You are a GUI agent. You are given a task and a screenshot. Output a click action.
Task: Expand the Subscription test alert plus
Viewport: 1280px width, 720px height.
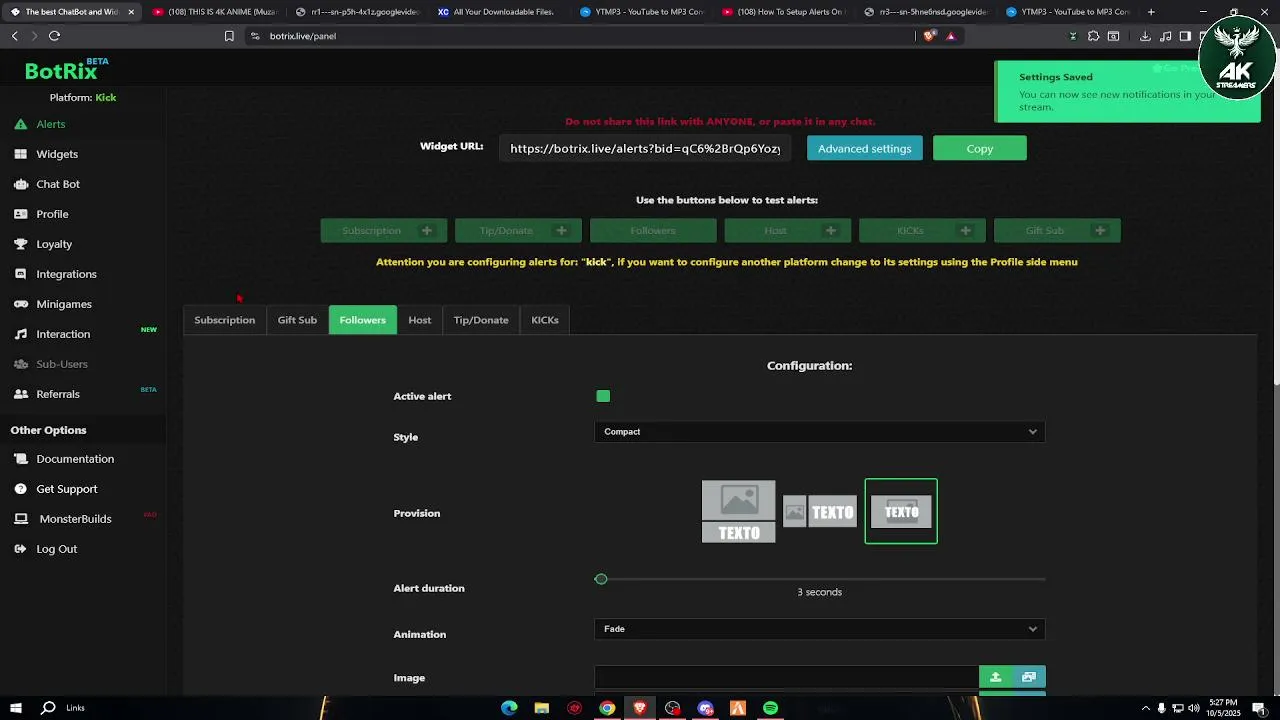pos(427,231)
